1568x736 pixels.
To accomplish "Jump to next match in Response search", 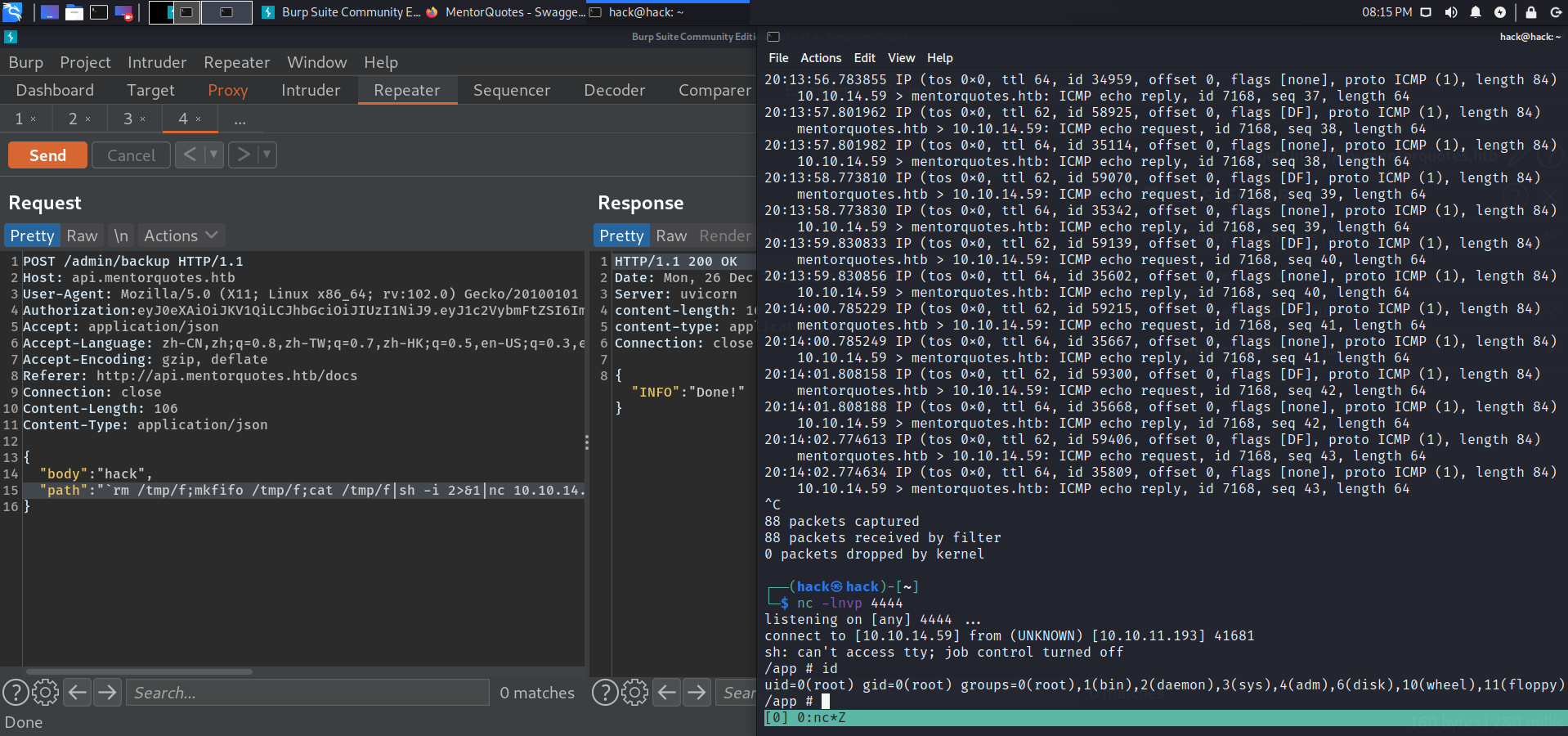I will coord(697,693).
